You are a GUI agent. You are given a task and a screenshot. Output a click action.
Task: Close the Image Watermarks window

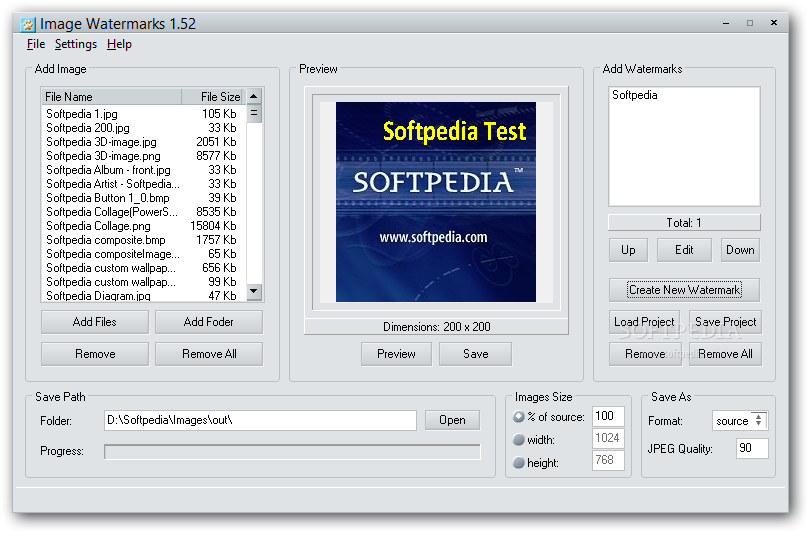click(x=773, y=23)
